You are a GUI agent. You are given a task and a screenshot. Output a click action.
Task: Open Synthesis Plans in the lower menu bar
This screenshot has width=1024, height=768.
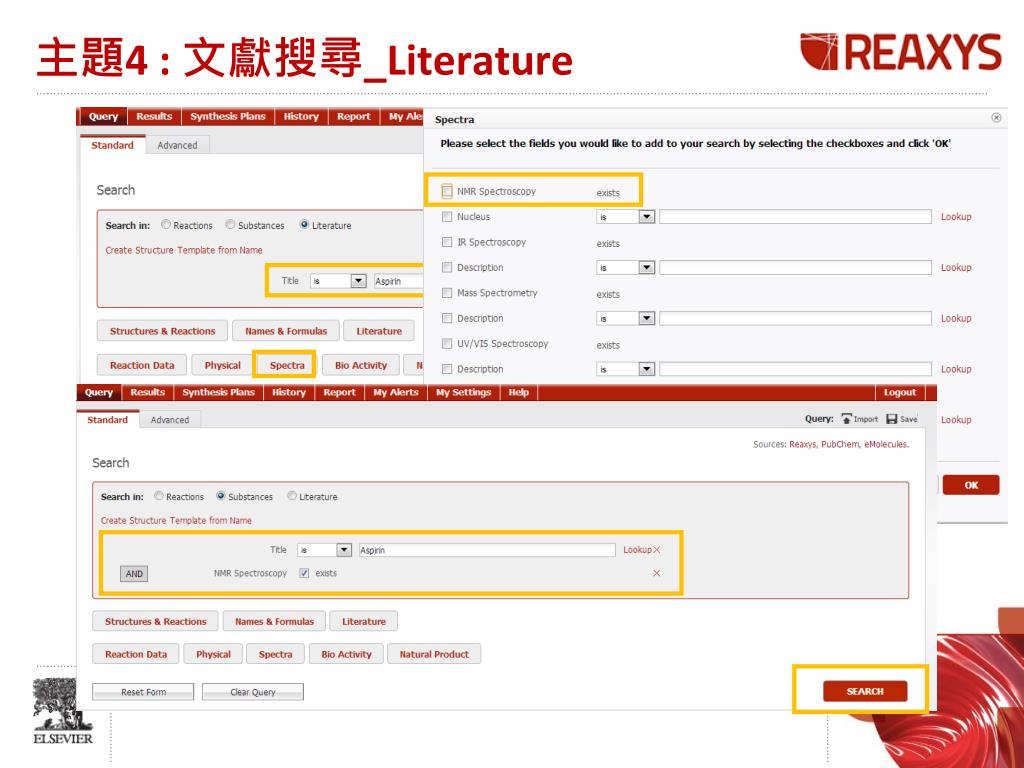218,392
